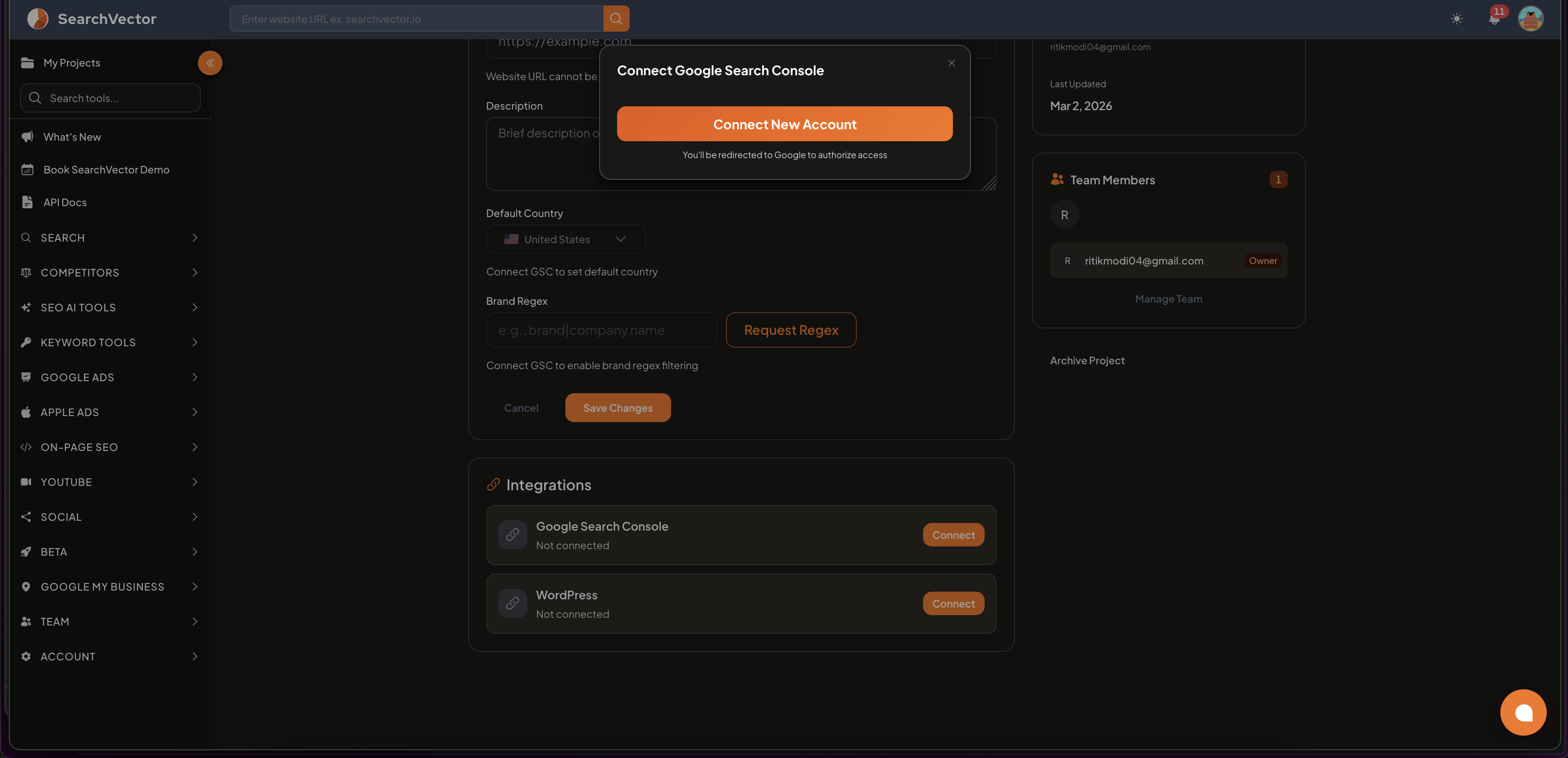Click the Cancel button
This screenshot has height=758, width=1568.
pos(521,408)
